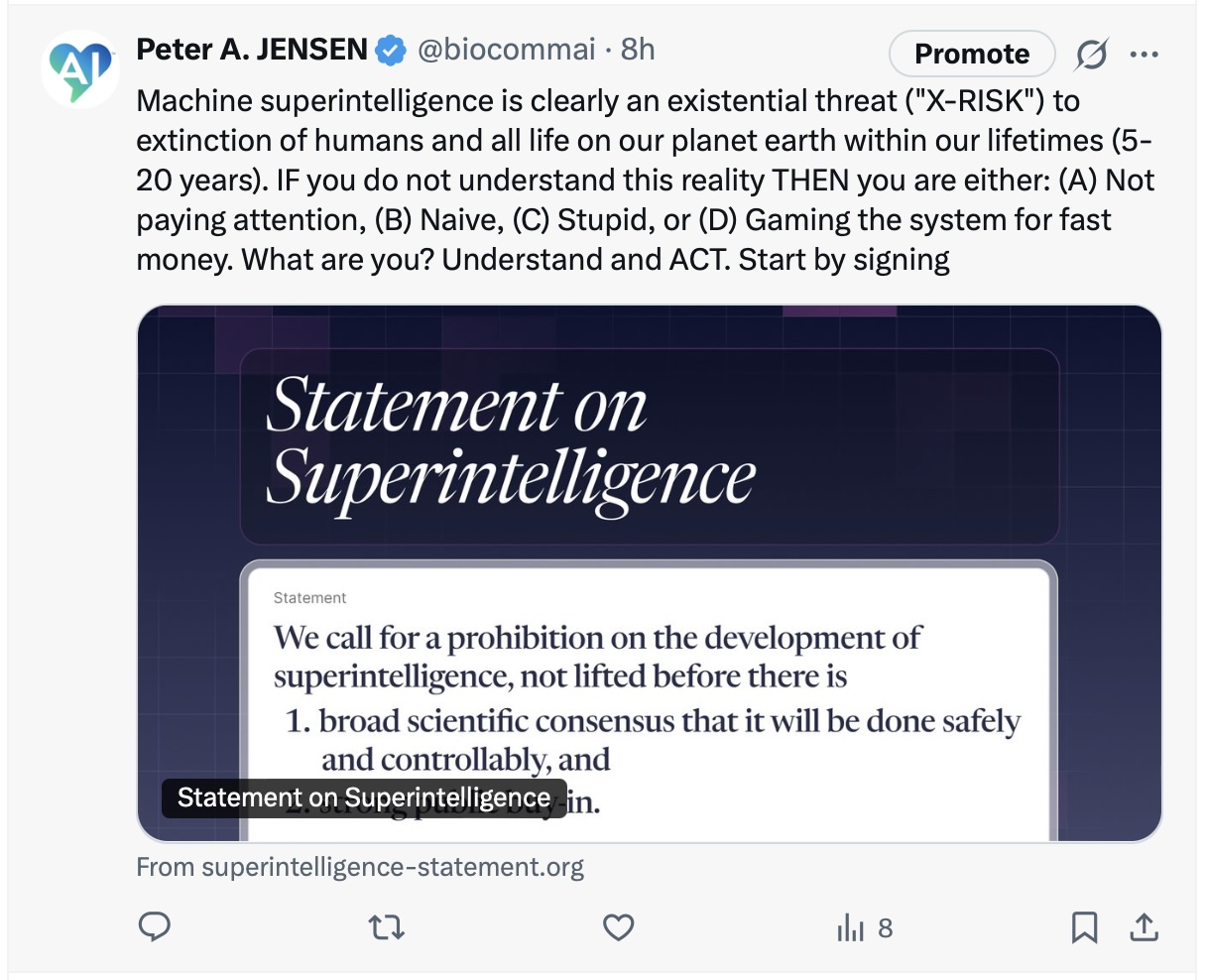Image resolution: width=1206 pixels, height=980 pixels.
Task: Click the black 'Statement on Superintelligence' caption label
Action: tap(363, 797)
